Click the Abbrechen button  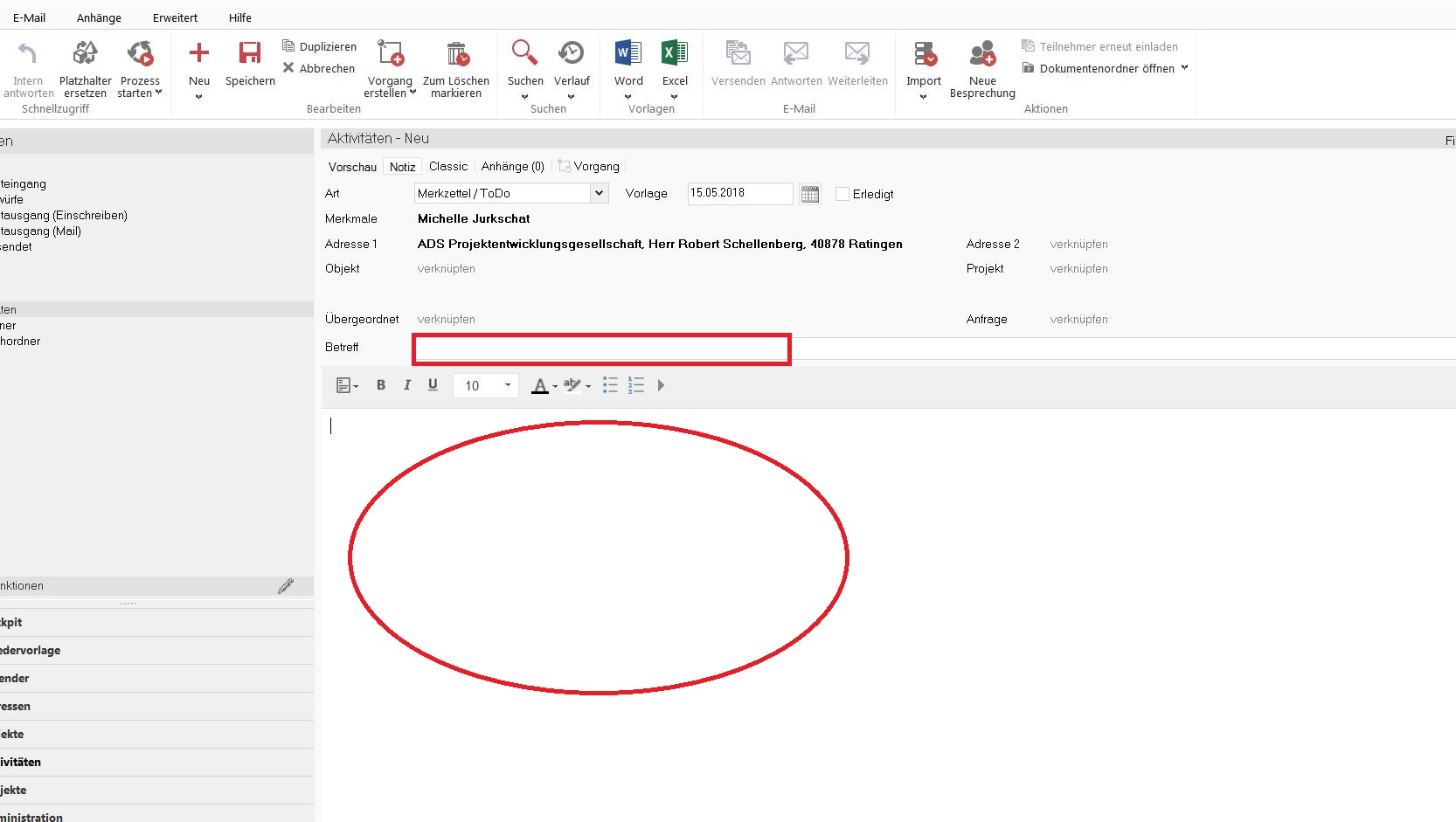[319, 68]
